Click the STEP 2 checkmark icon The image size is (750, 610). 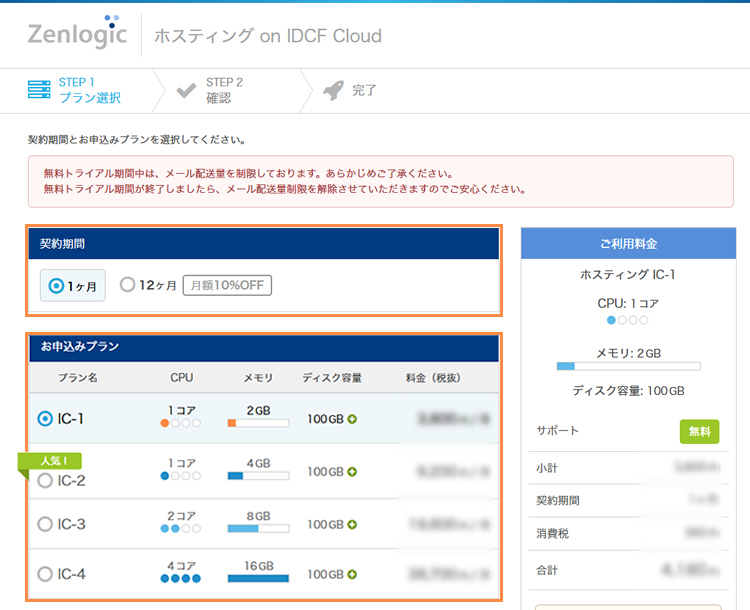click(186, 90)
